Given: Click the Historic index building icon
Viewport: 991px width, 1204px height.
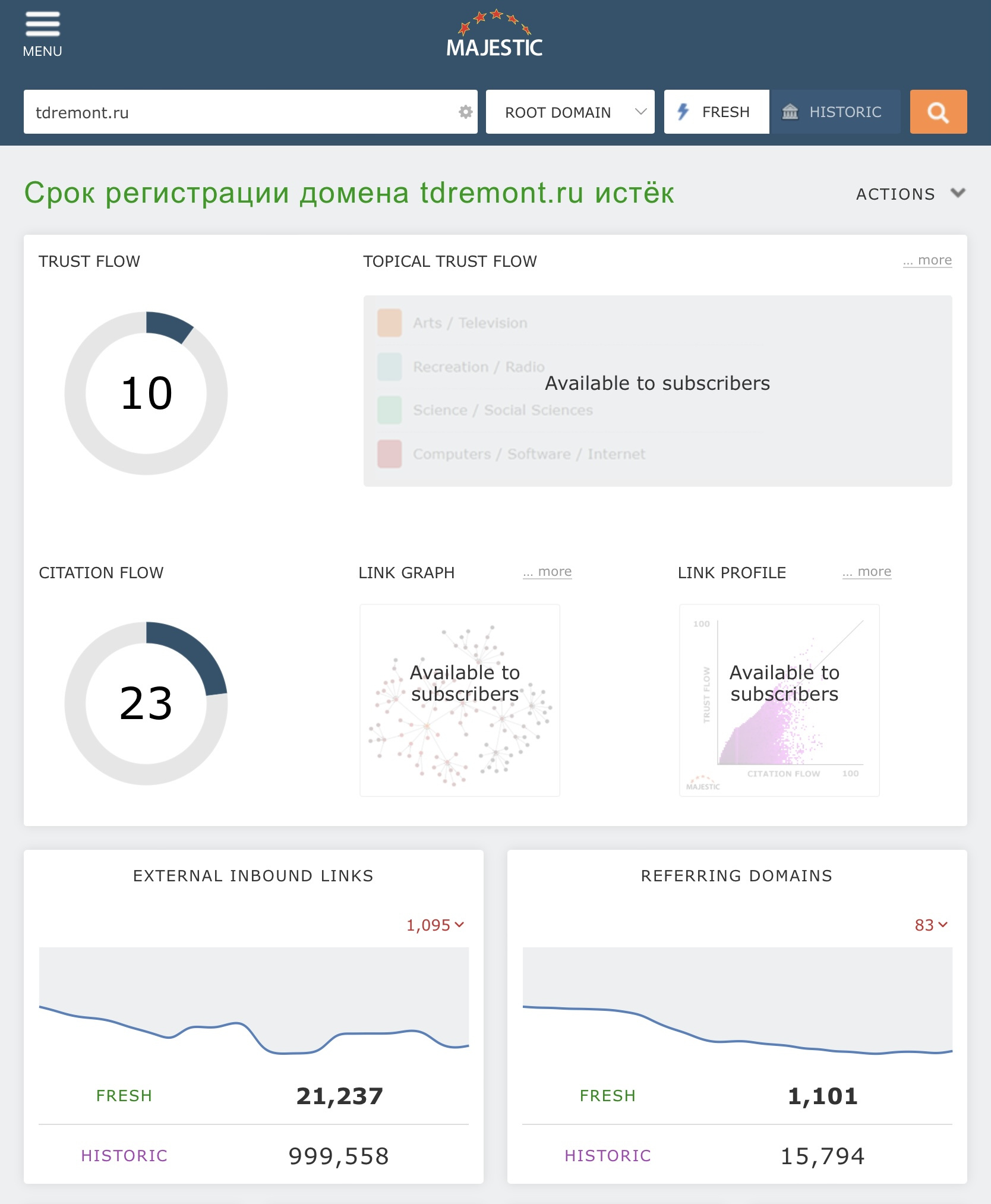Looking at the screenshot, I should [790, 112].
